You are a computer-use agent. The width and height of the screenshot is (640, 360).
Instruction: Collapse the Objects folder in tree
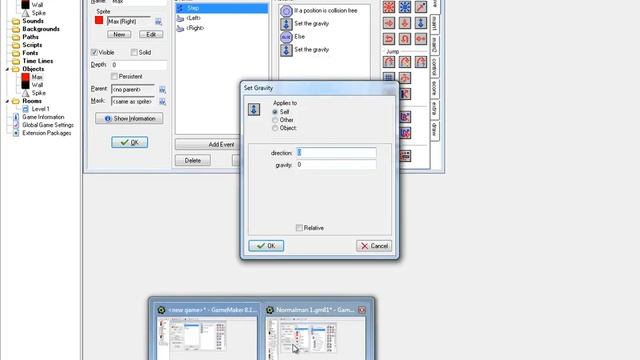tap(7, 69)
